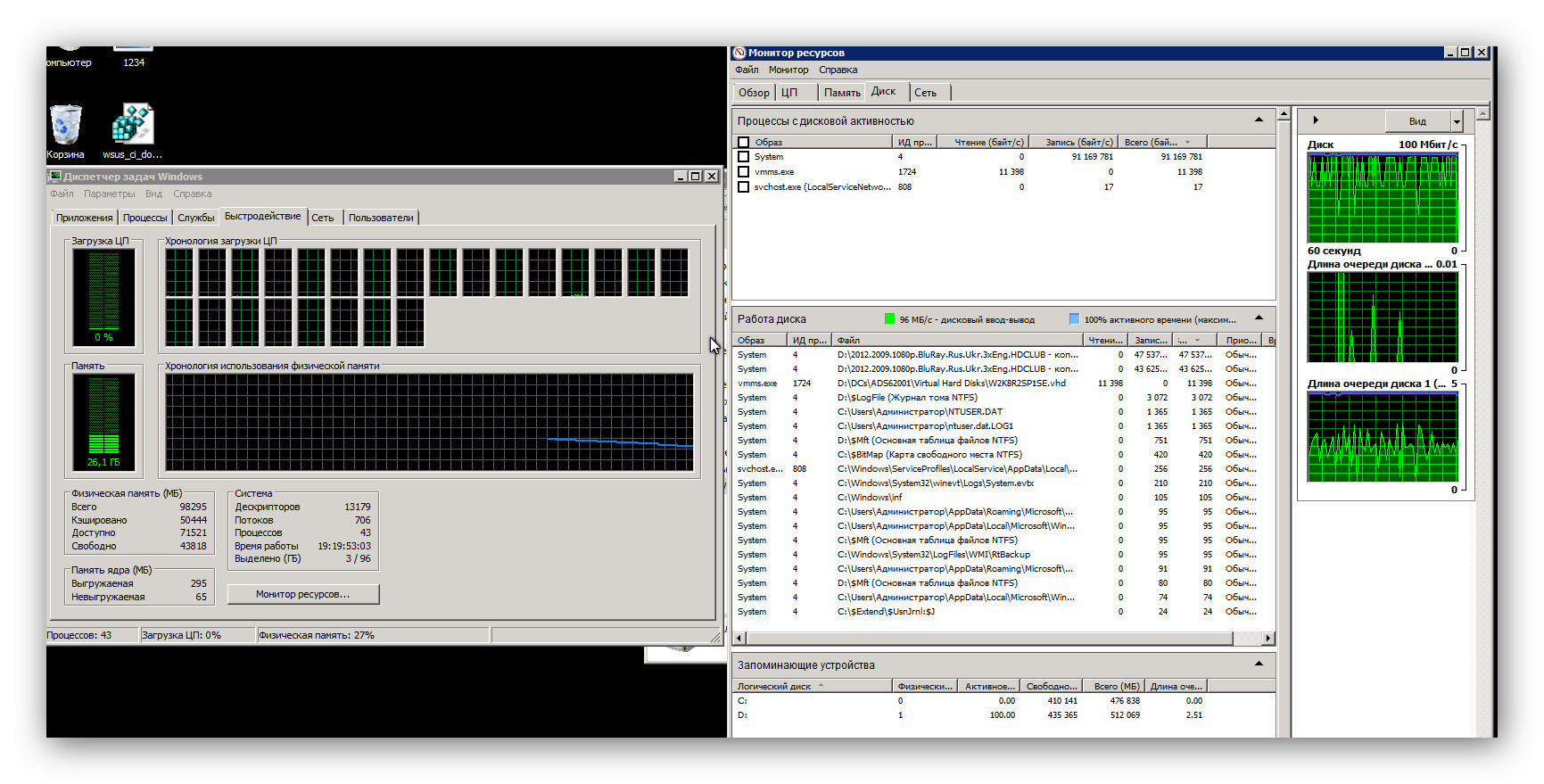Switch to the Процессы tab in Task Manager
1544x784 pixels.
tap(144, 218)
